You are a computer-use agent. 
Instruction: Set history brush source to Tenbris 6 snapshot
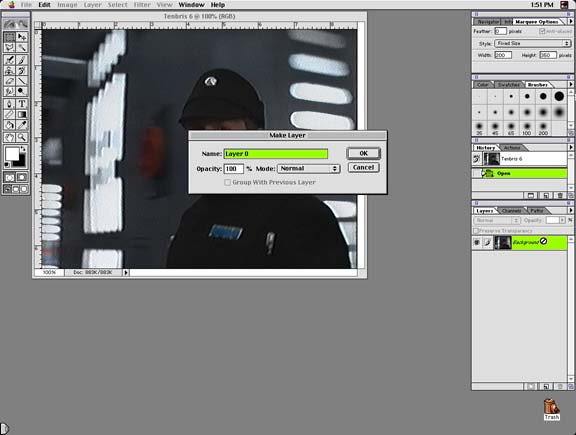(477, 159)
